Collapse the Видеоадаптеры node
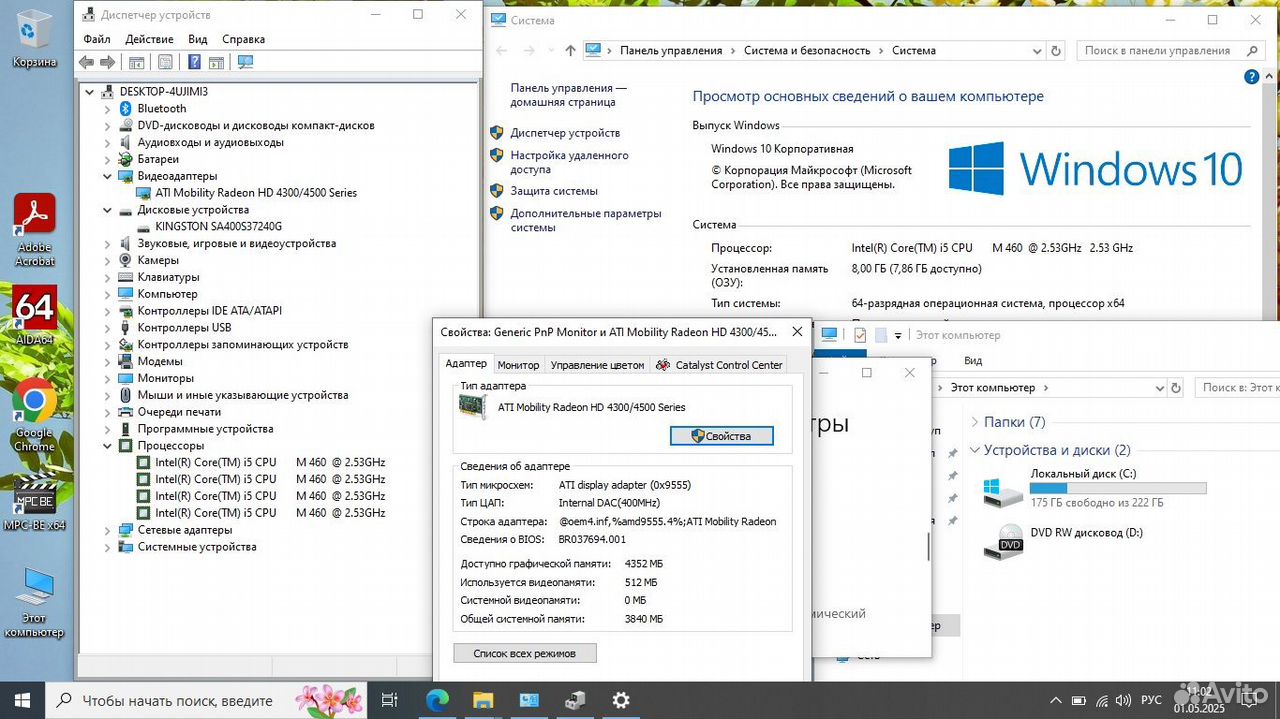The height and width of the screenshot is (719, 1280). (x=108, y=176)
